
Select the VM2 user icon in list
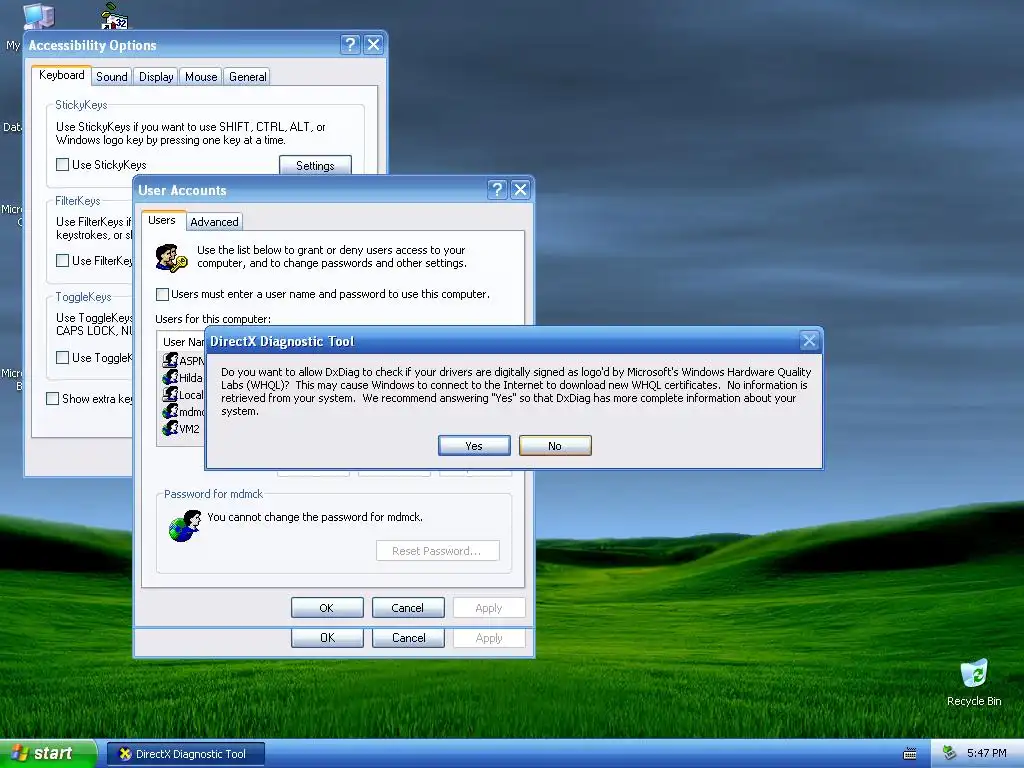click(170, 428)
